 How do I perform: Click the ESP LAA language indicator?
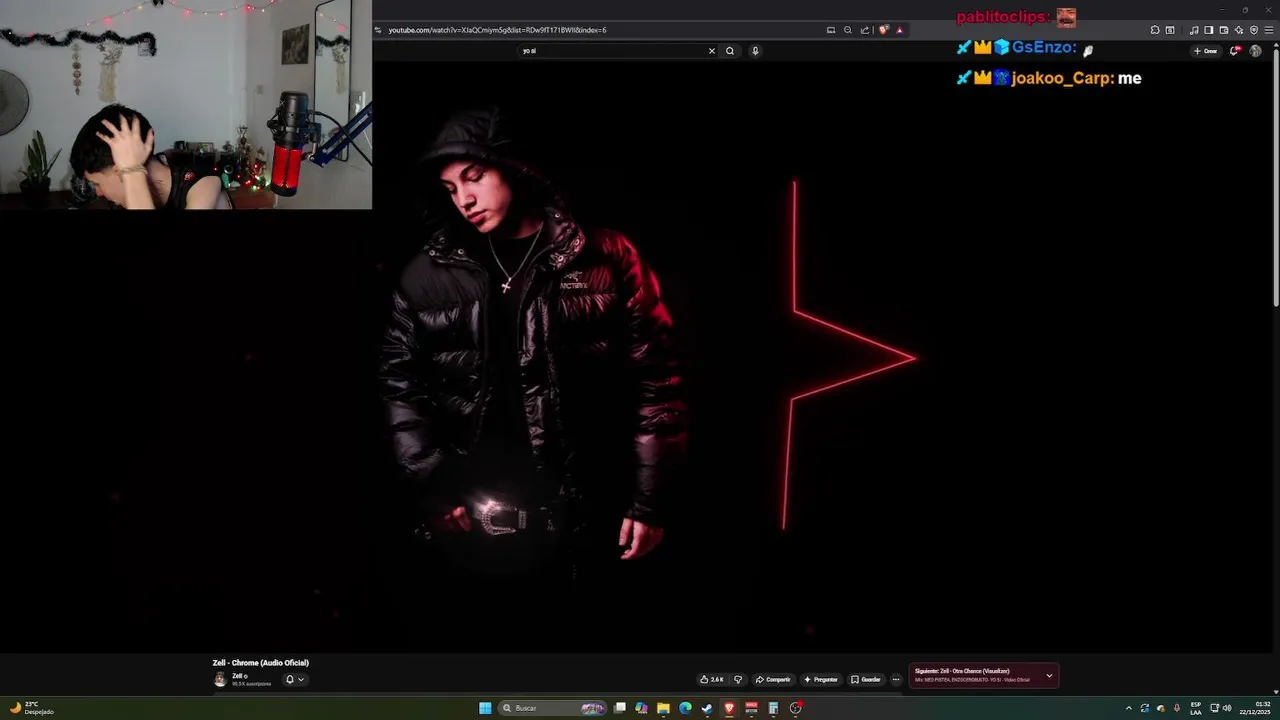[x=1196, y=708]
